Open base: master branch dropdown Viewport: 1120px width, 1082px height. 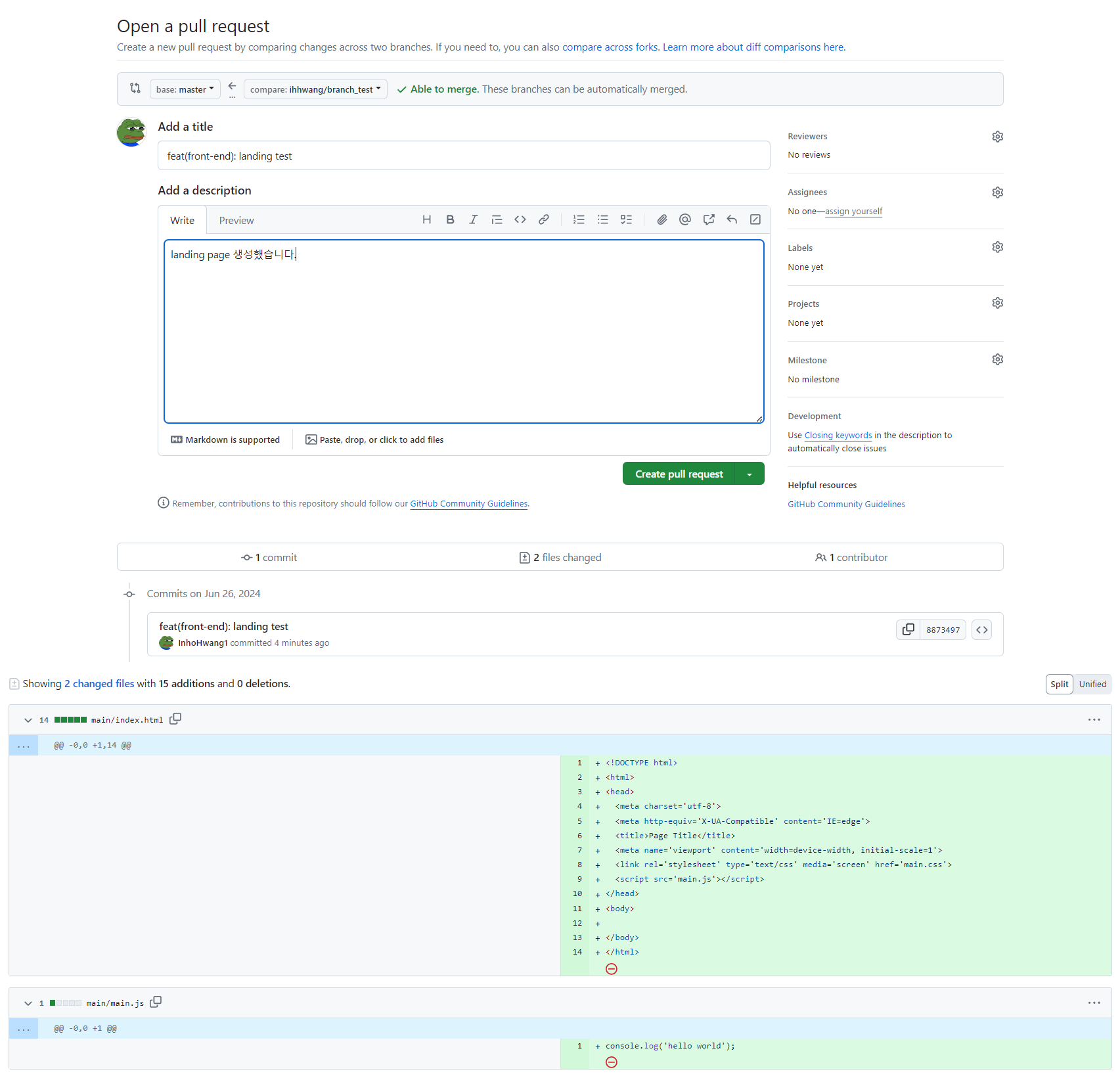point(185,89)
